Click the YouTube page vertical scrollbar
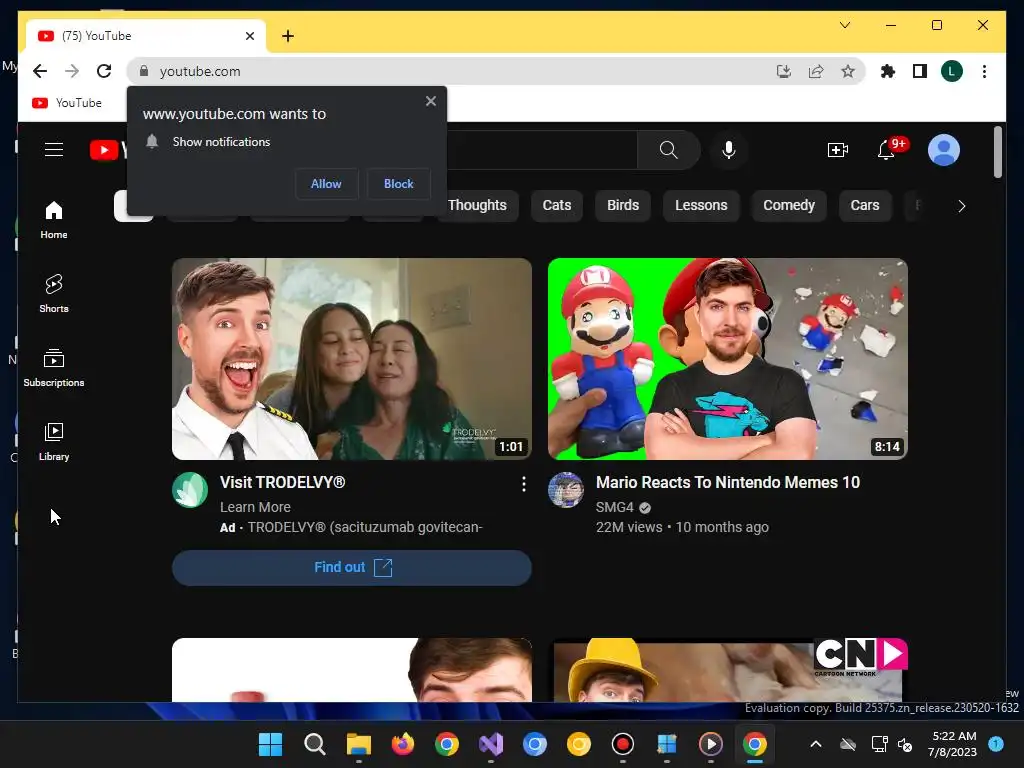Image resolution: width=1024 pixels, height=768 pixels. pos(997,152)
